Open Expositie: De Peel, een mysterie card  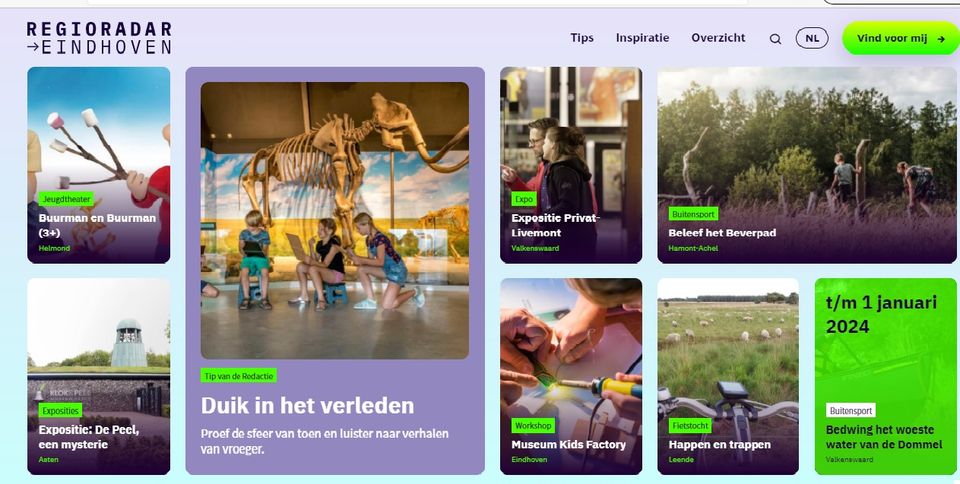pos(99,376)
